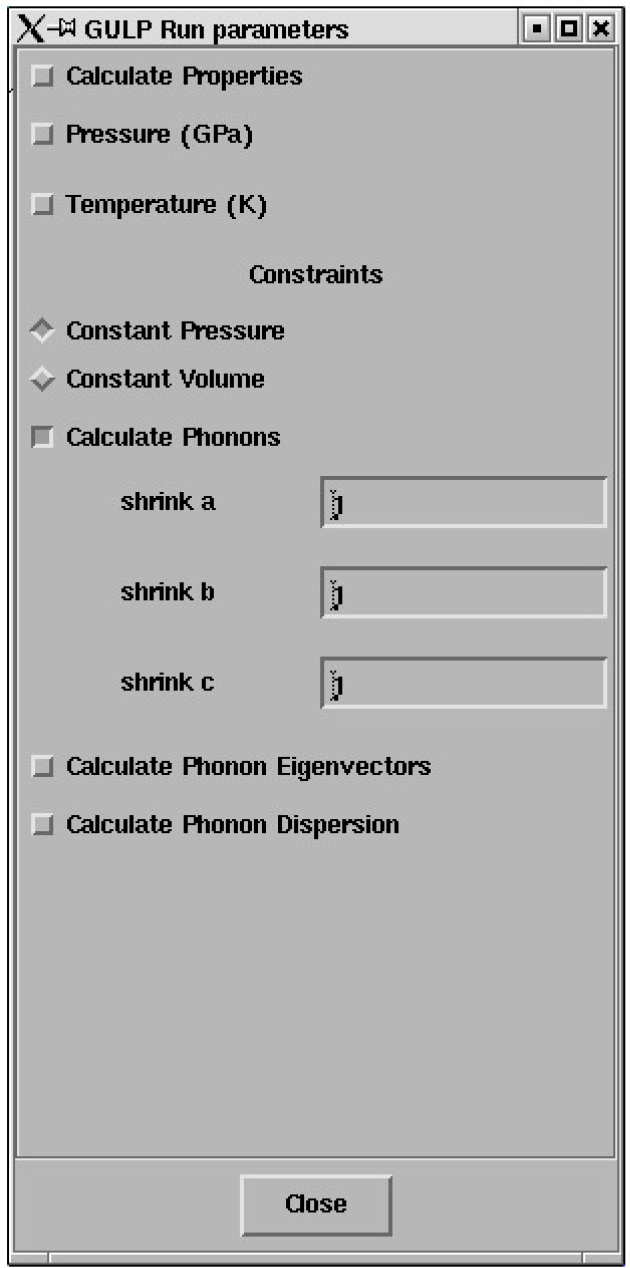Close window using title bar X button
The width and height of the screenshot is (630, 1268).
click(x=600, y=29)
